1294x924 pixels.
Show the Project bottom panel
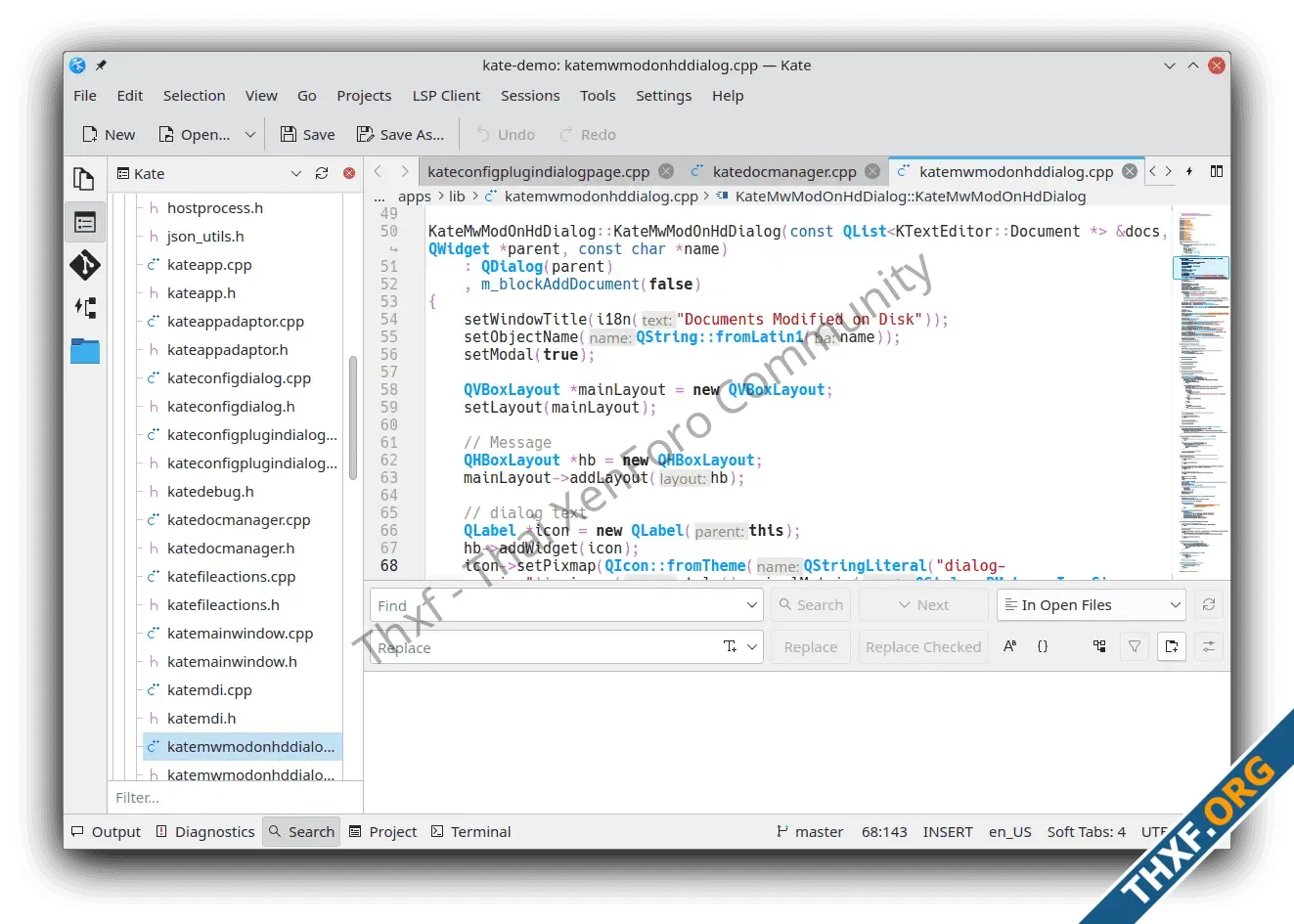click(382, 832)
